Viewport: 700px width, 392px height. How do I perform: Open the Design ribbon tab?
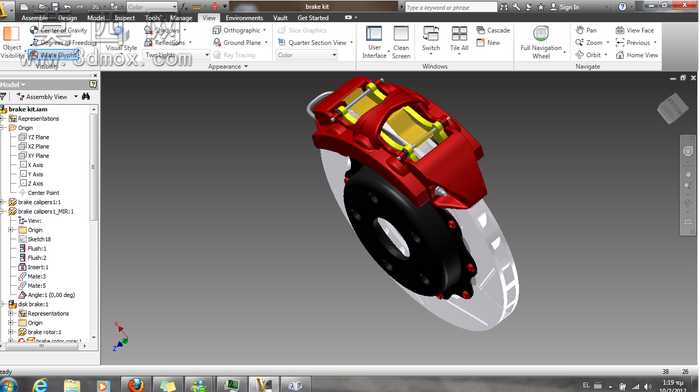(x=67, y=18)
